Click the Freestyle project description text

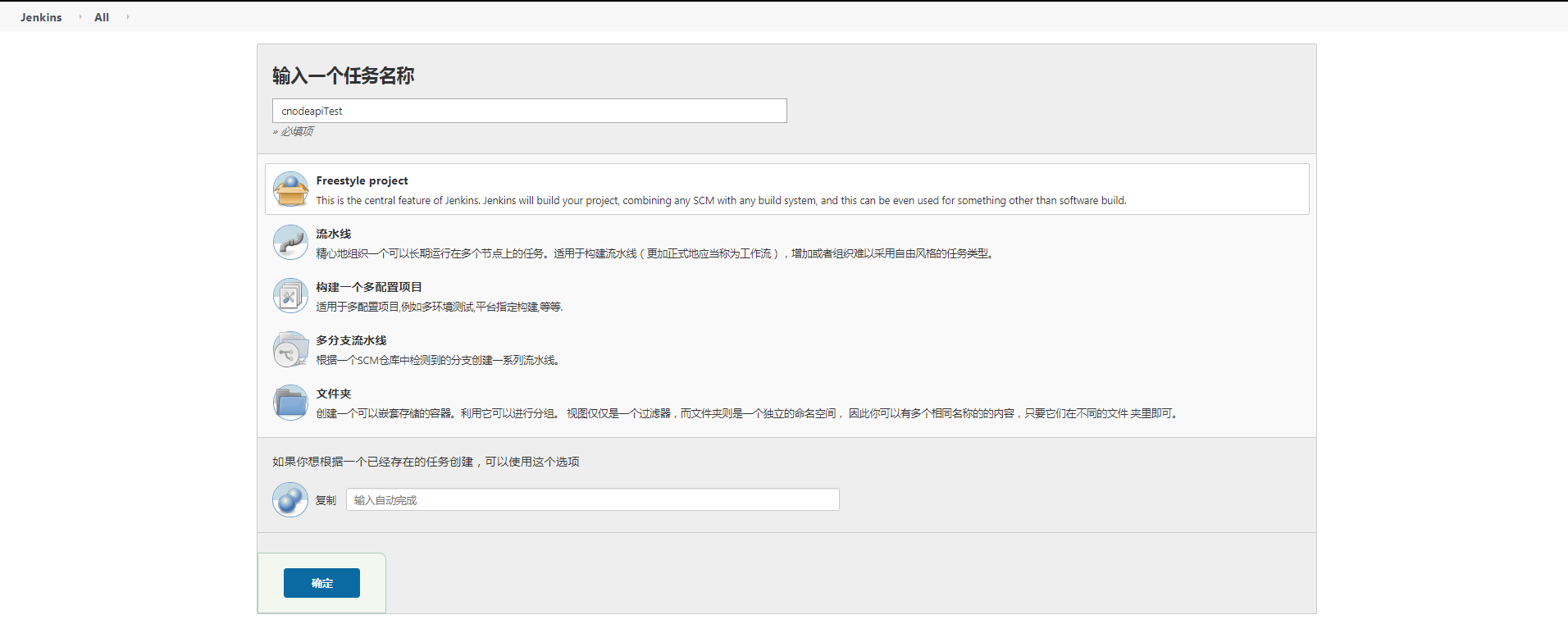tap(722, 200)
